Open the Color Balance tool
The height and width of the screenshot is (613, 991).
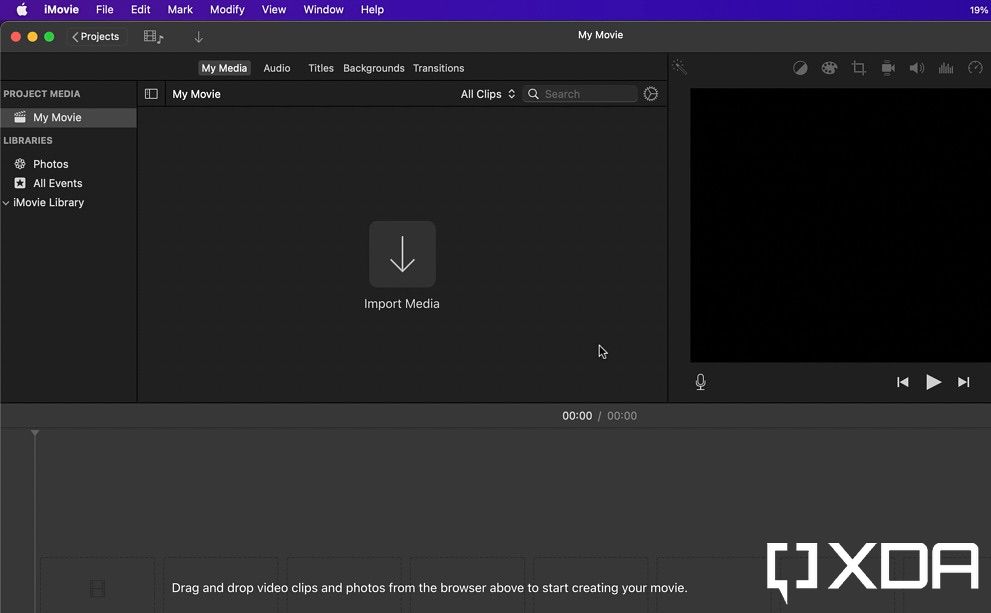(x=800, y=67)
